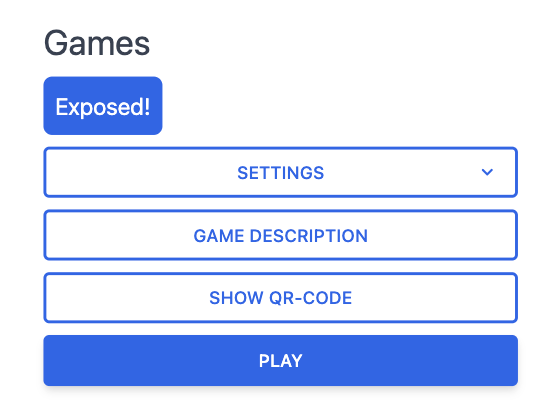Expand the Settings chevron arrow

487,172
